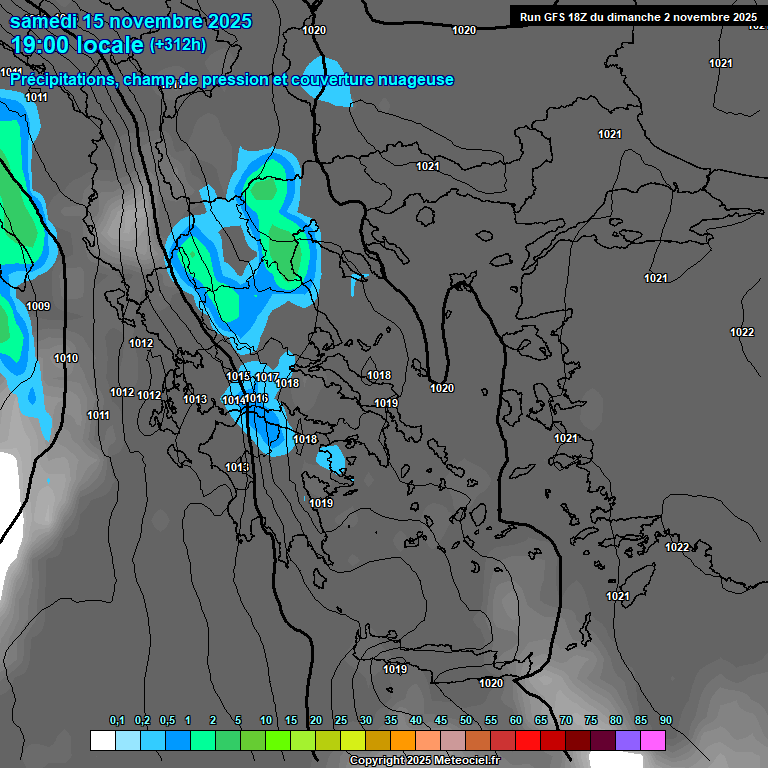Pick the light cyan swatch after 0,1

coord(127,740)
